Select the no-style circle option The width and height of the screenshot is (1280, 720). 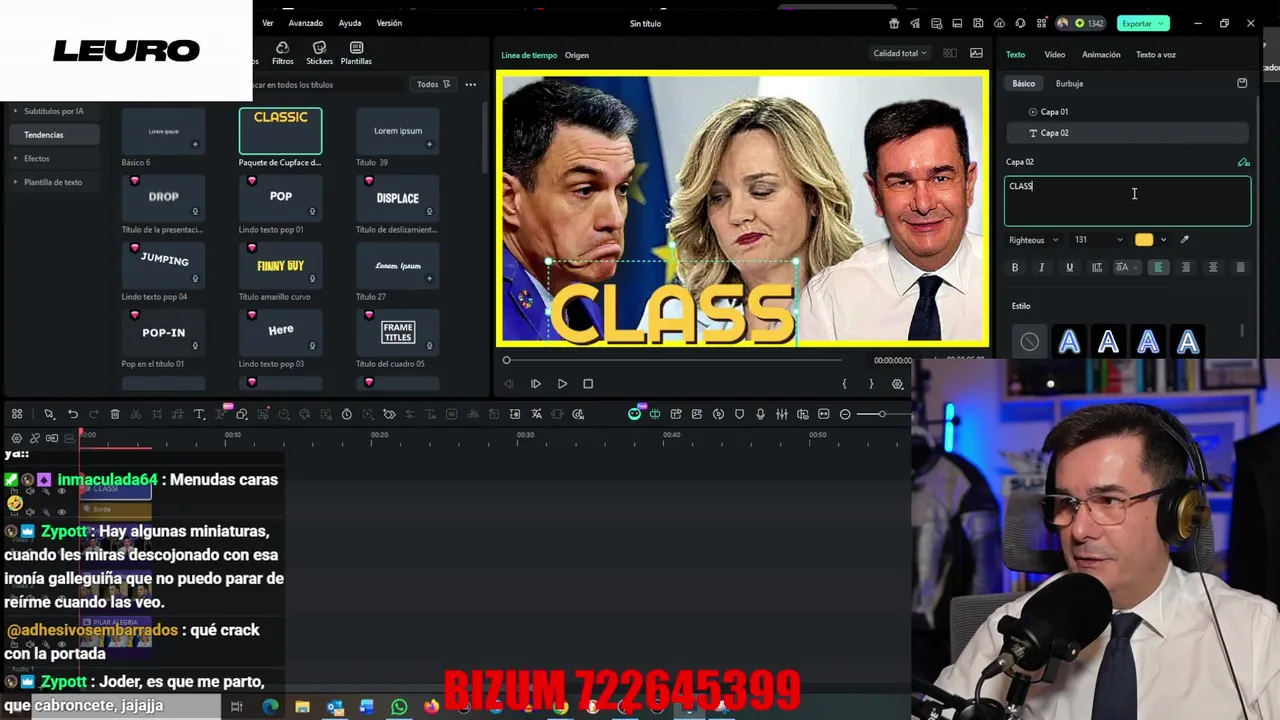click(x=1029, y=342)
